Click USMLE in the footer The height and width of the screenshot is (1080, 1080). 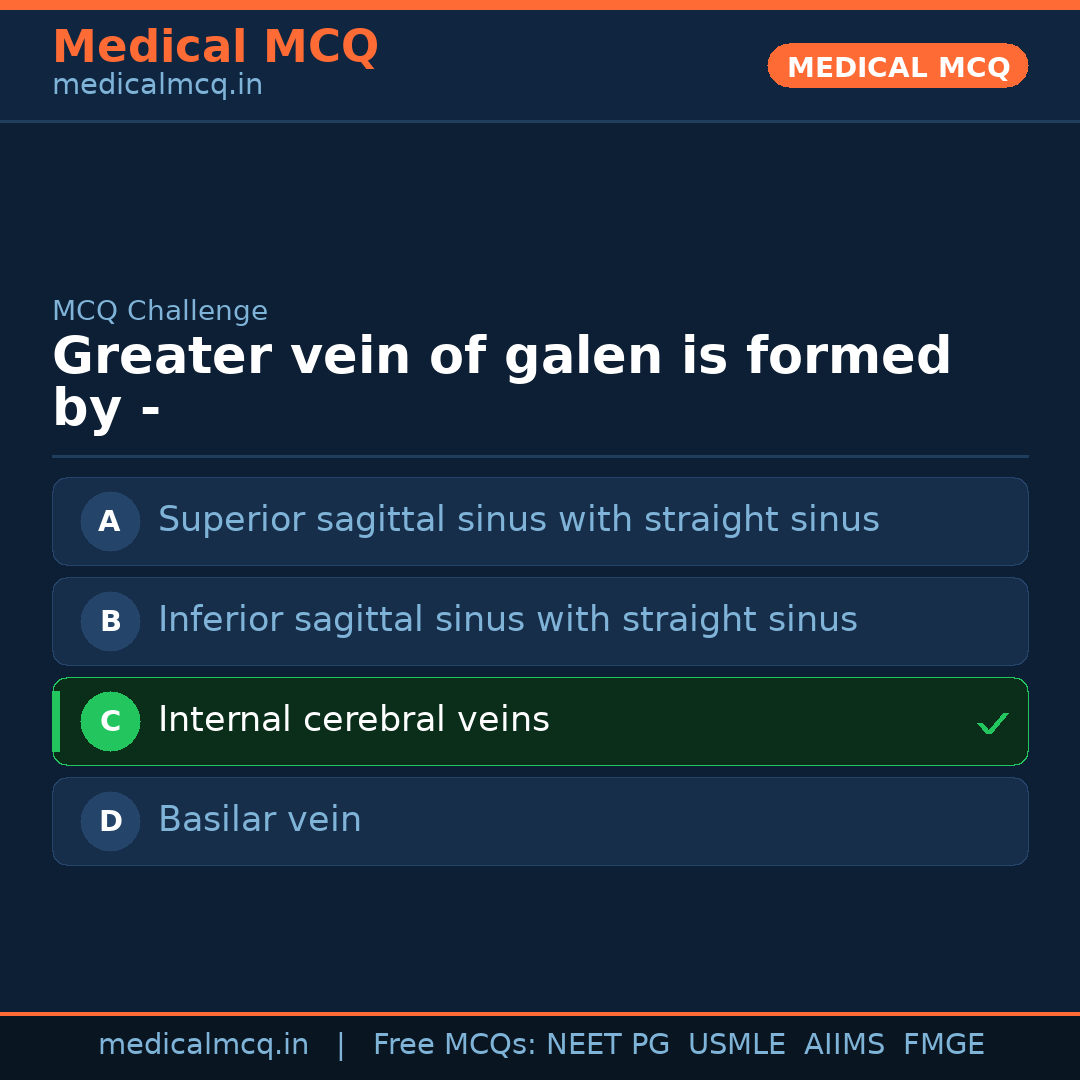(736, 1045)
